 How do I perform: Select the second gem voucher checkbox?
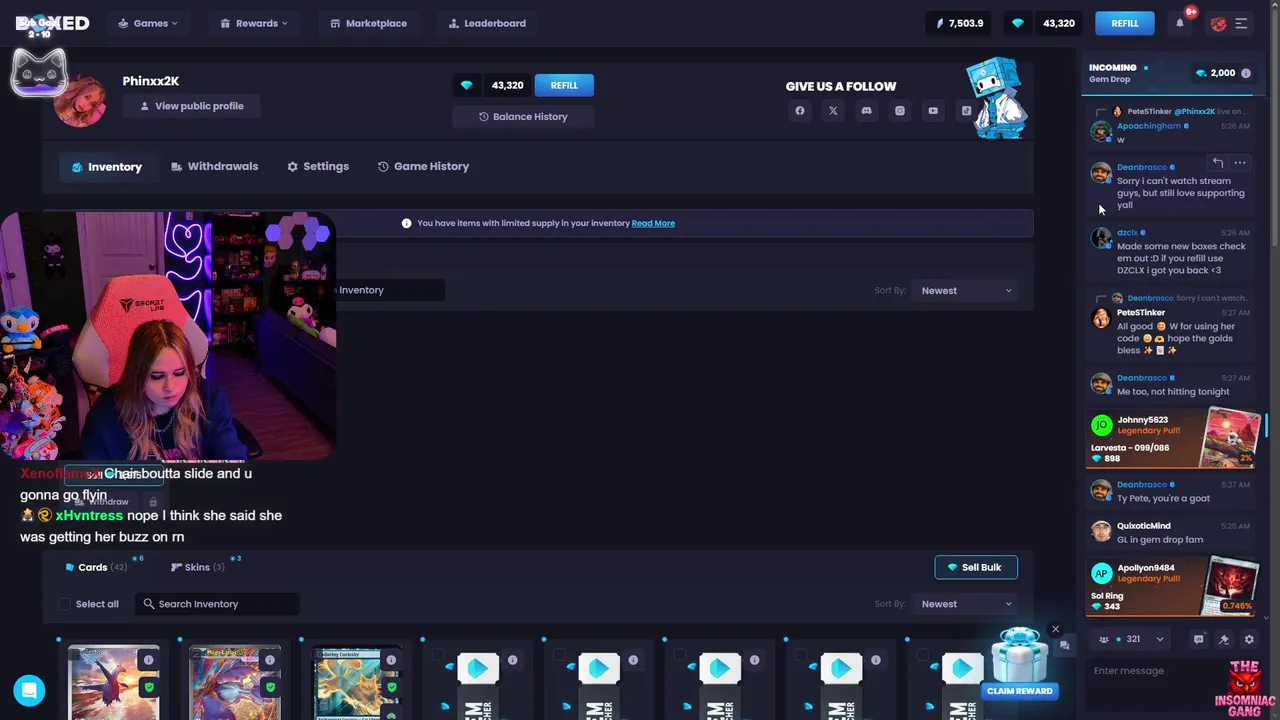coord(559,656)
